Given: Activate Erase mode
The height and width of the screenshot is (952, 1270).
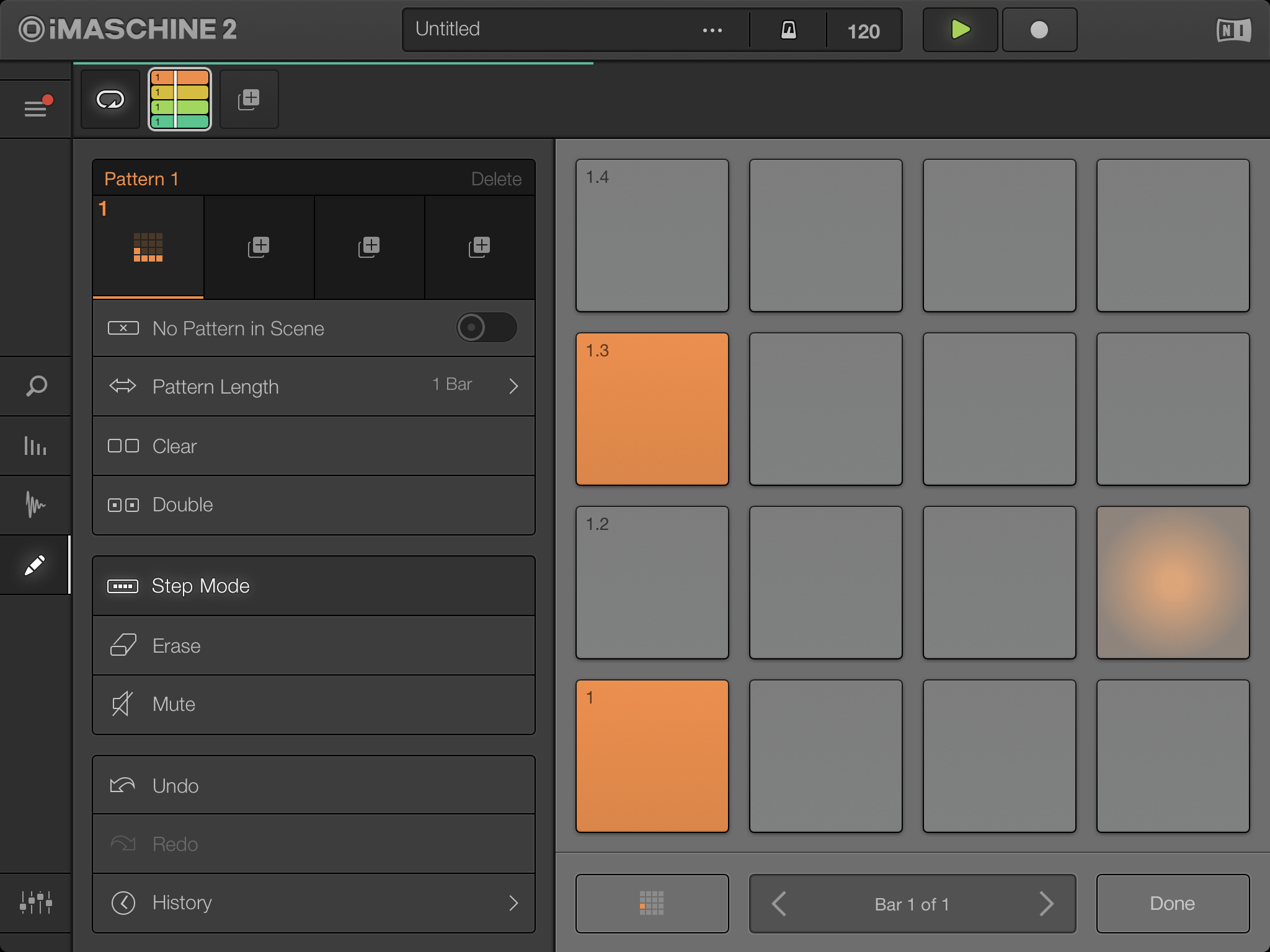Looking at the screenshot, I should [x=314, y=646].
